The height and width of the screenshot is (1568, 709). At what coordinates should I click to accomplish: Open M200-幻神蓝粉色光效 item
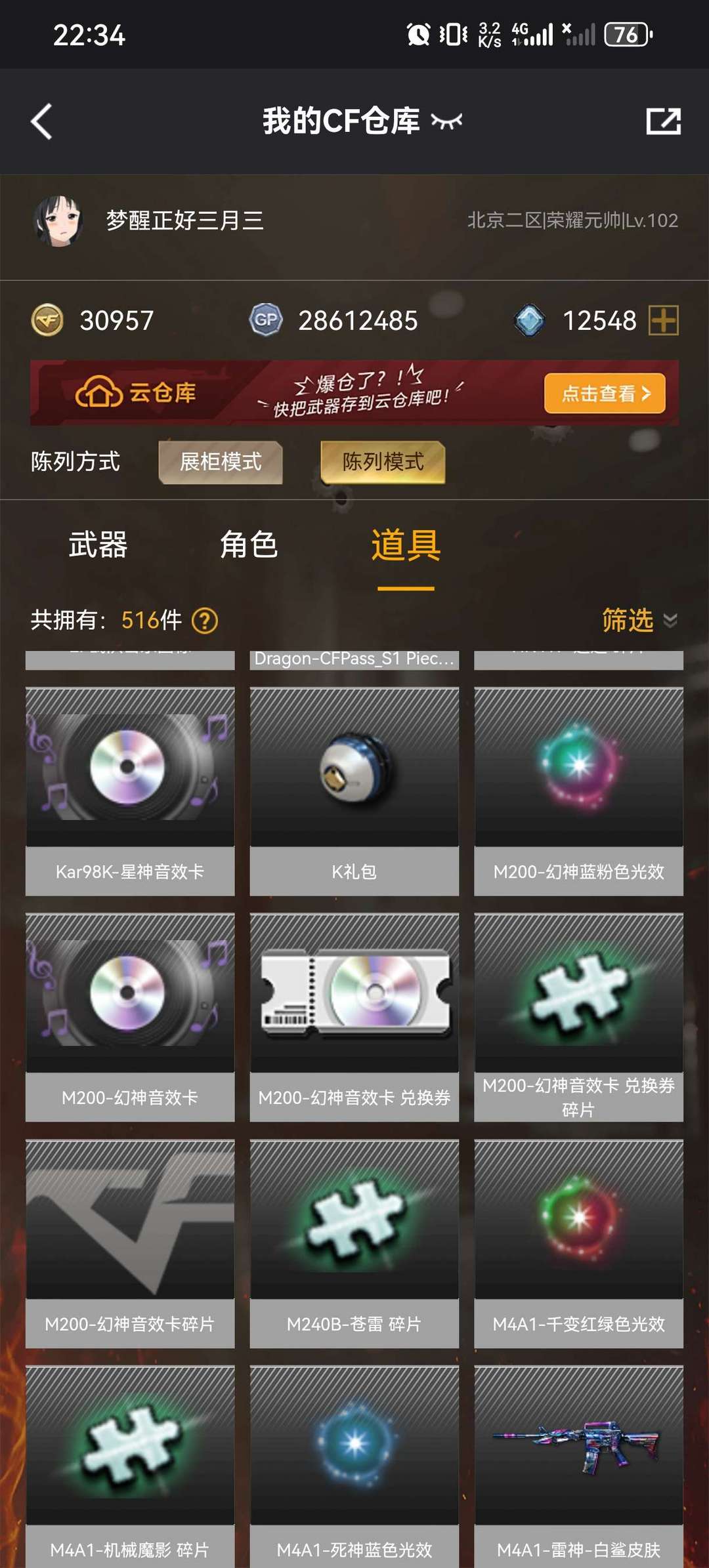pos(579,791)
